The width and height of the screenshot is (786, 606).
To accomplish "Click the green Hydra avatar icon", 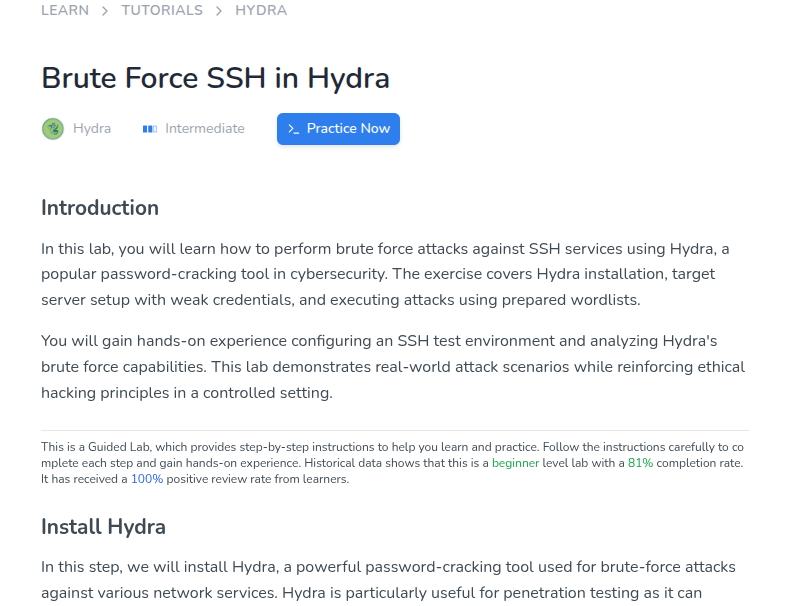I will click(x=53, y=129).
